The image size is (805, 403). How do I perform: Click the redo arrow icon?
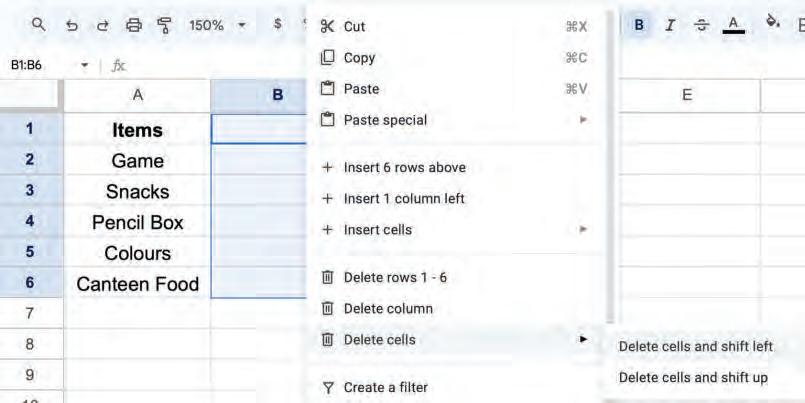[102, 24]
